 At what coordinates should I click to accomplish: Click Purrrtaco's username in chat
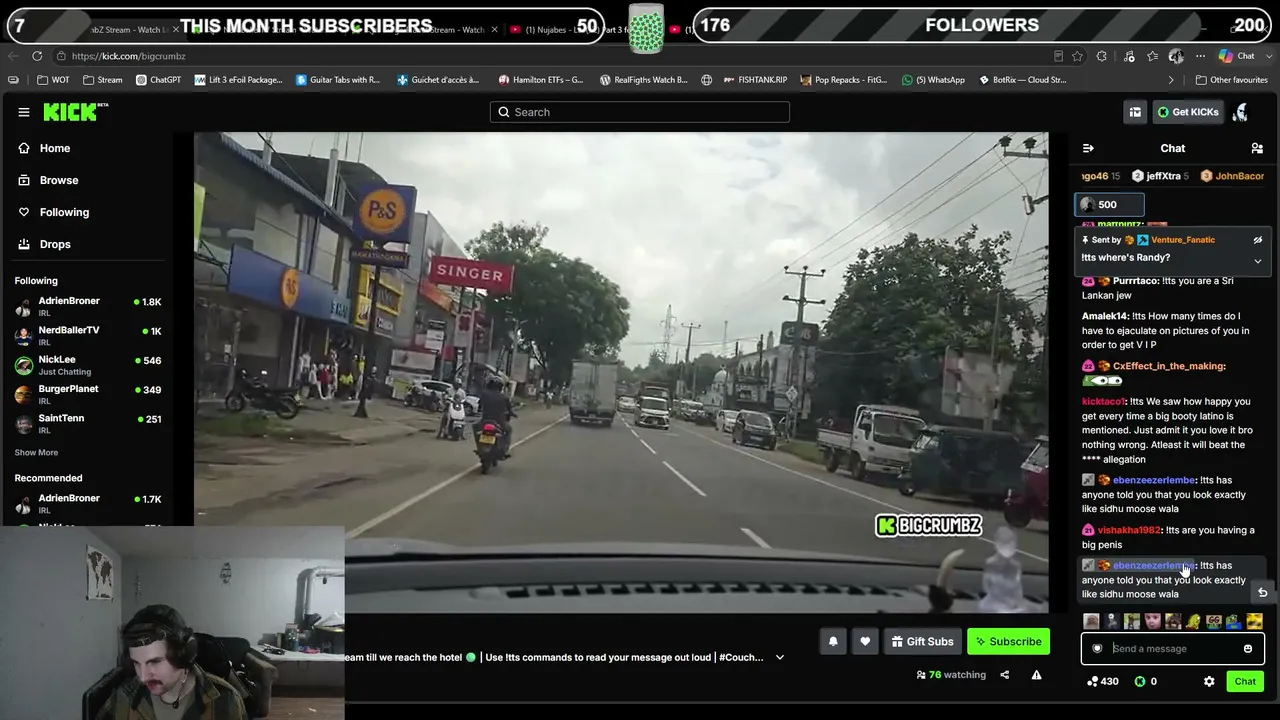coord(1135,281)
